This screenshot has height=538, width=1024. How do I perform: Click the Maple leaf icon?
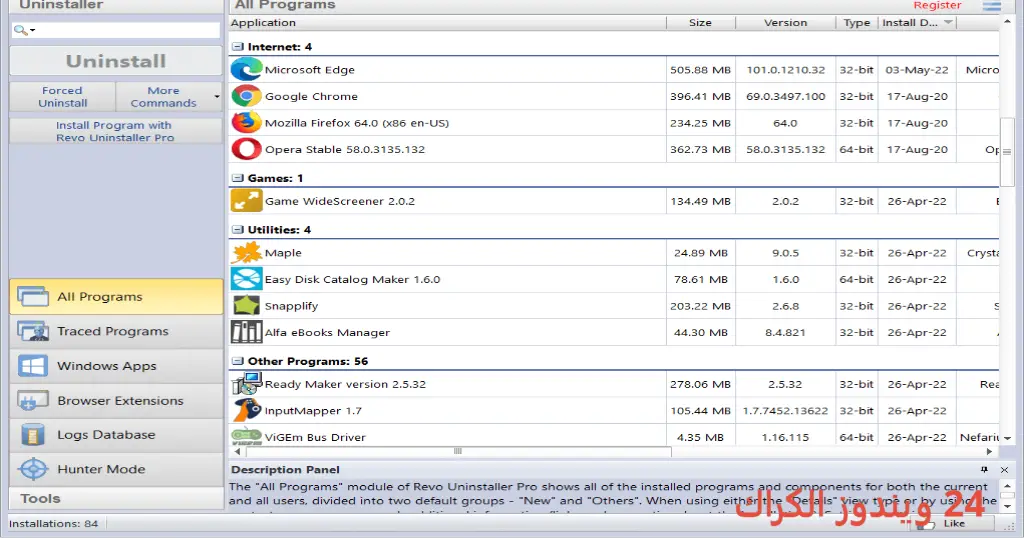[x=246, y=253]
